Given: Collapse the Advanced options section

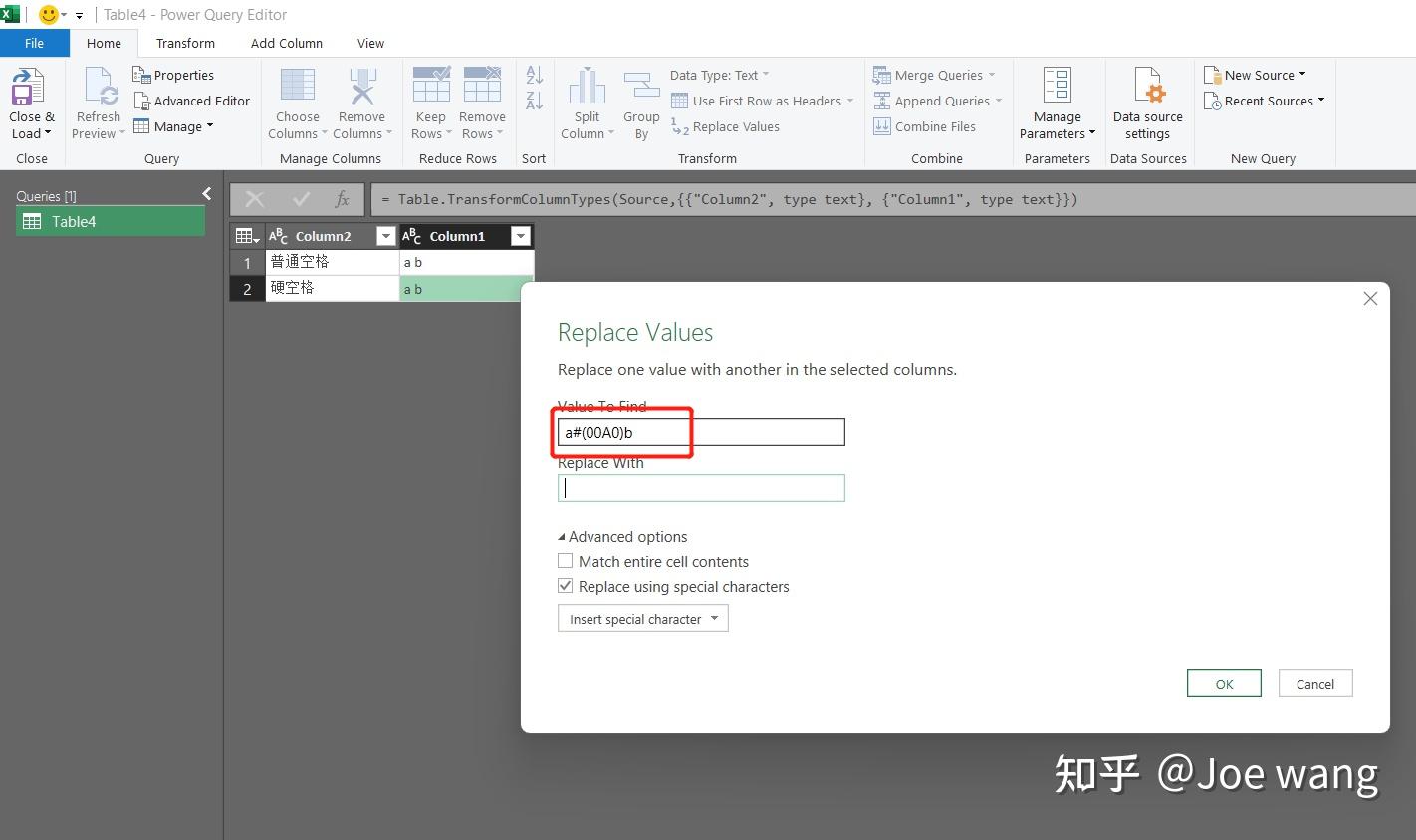Looking at the screenshot, I should 562,536.
